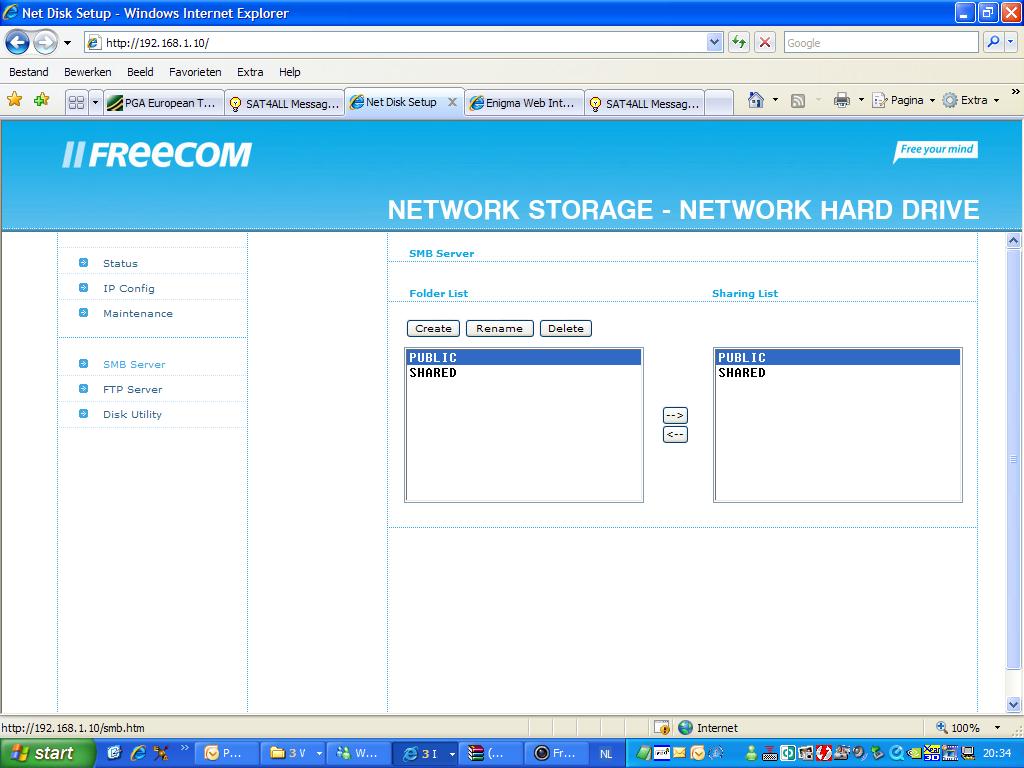Open the Favorites Center star icon
The height and width of the screenshot is (768, 1024).
click(14, 100)
